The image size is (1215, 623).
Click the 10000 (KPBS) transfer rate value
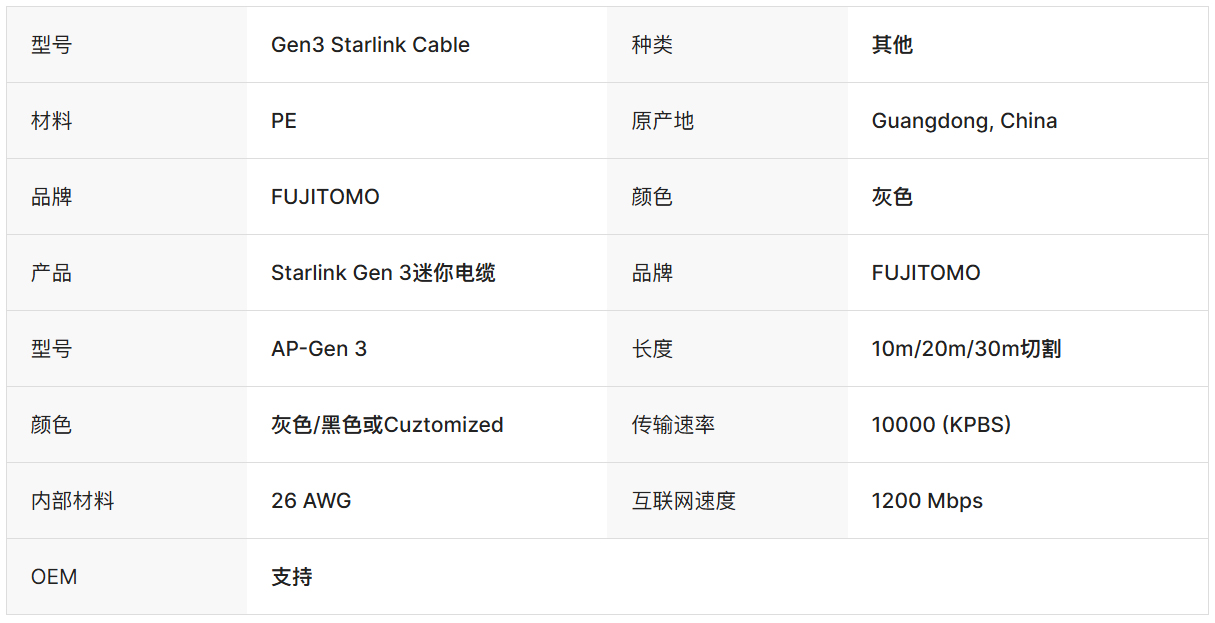click(x=941, y=425)
